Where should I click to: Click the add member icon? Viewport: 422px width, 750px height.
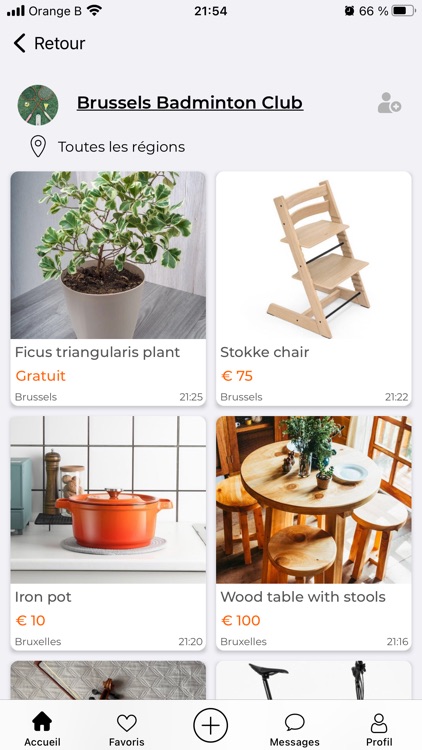389,103
